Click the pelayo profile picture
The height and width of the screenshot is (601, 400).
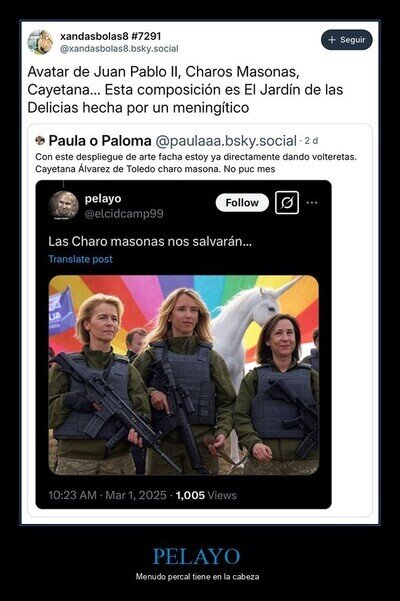64,205
